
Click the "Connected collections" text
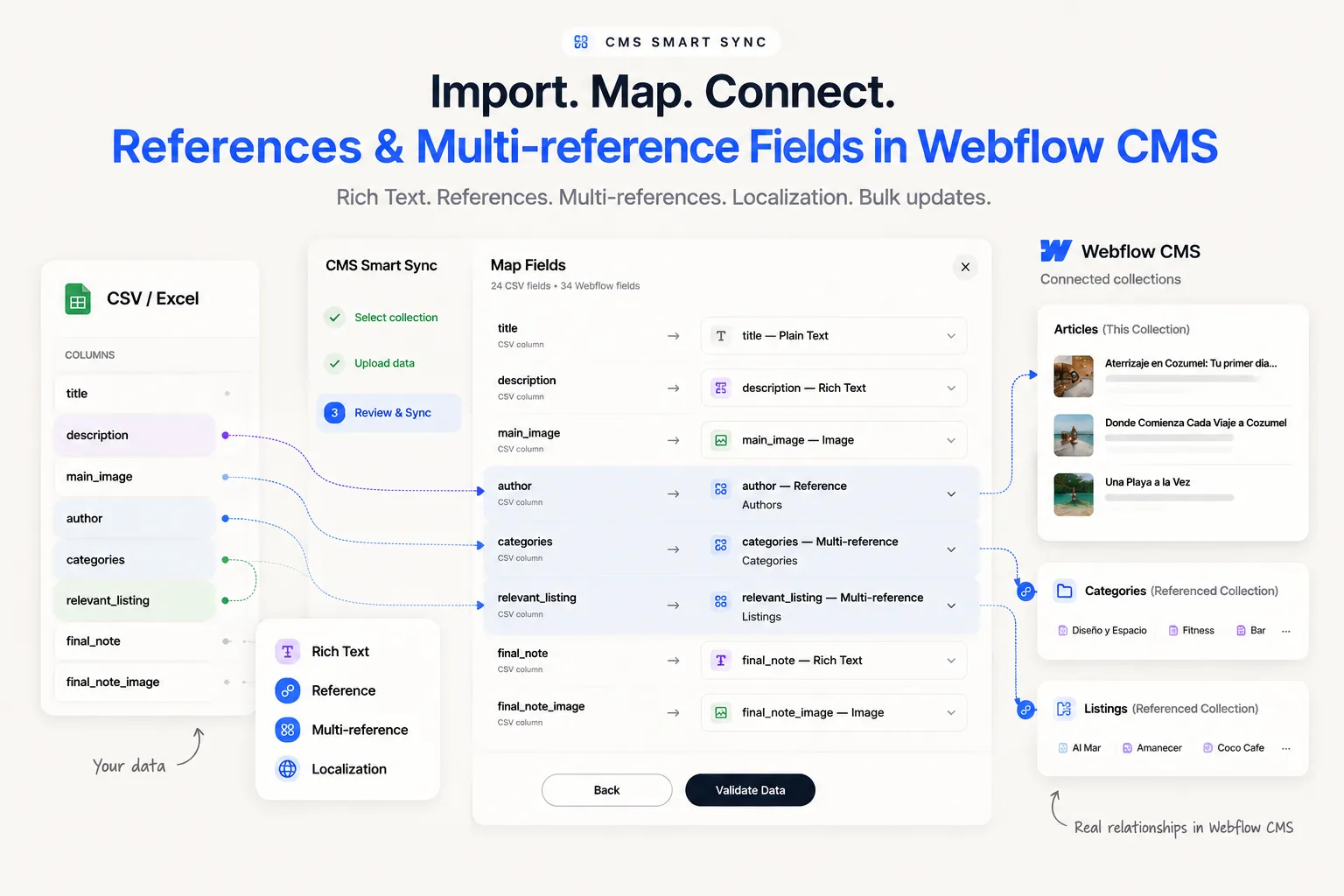1110,279
